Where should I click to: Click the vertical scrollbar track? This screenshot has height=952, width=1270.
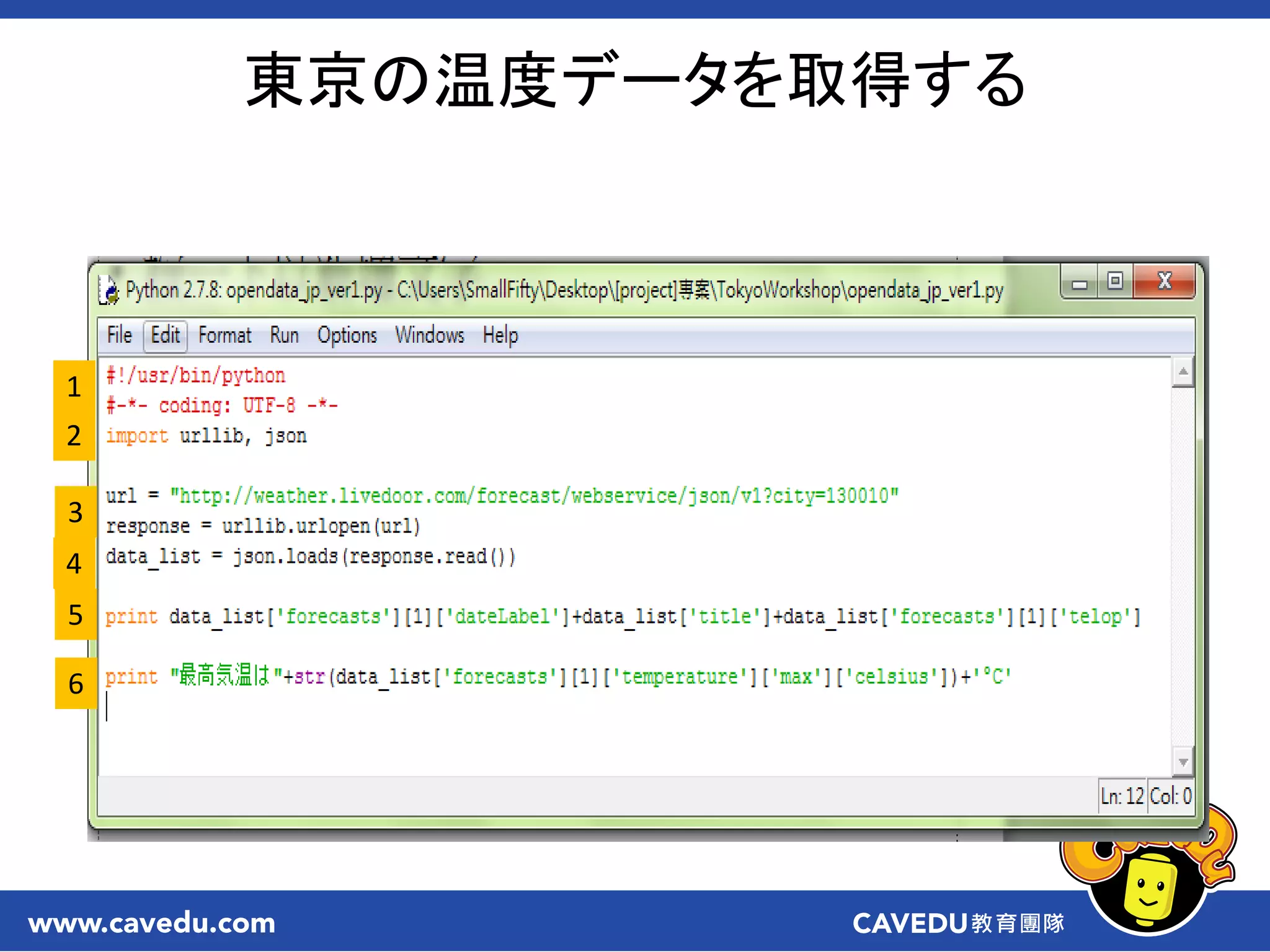(x=1183, y=558)
